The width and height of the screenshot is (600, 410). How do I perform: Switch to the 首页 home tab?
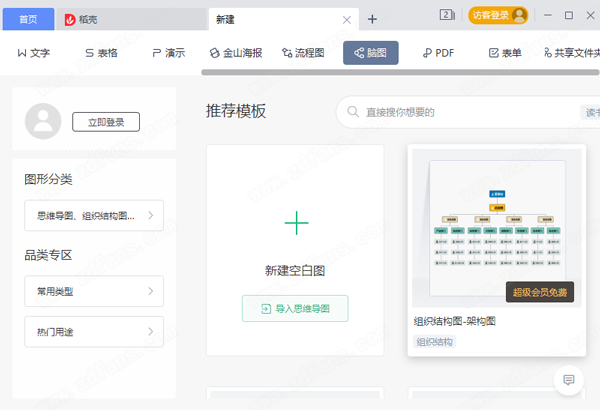[x=28, y=18]
